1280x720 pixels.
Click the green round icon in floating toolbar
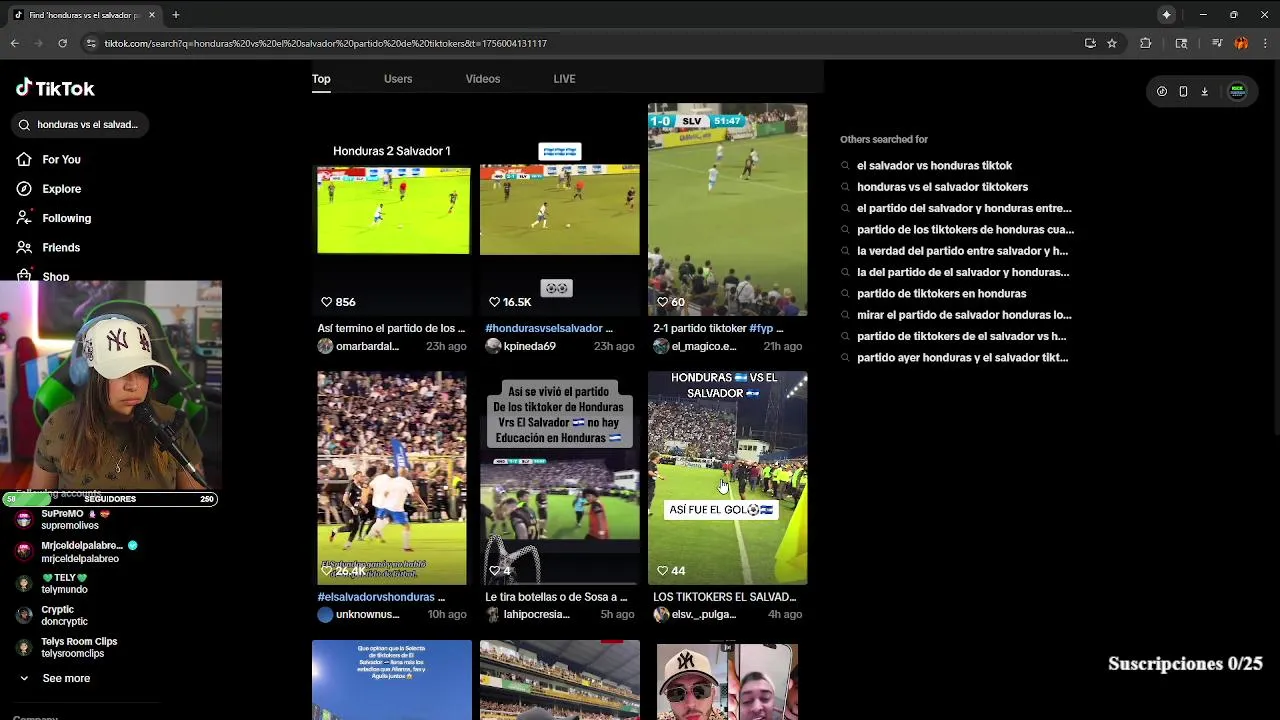tap(1237, 91)
